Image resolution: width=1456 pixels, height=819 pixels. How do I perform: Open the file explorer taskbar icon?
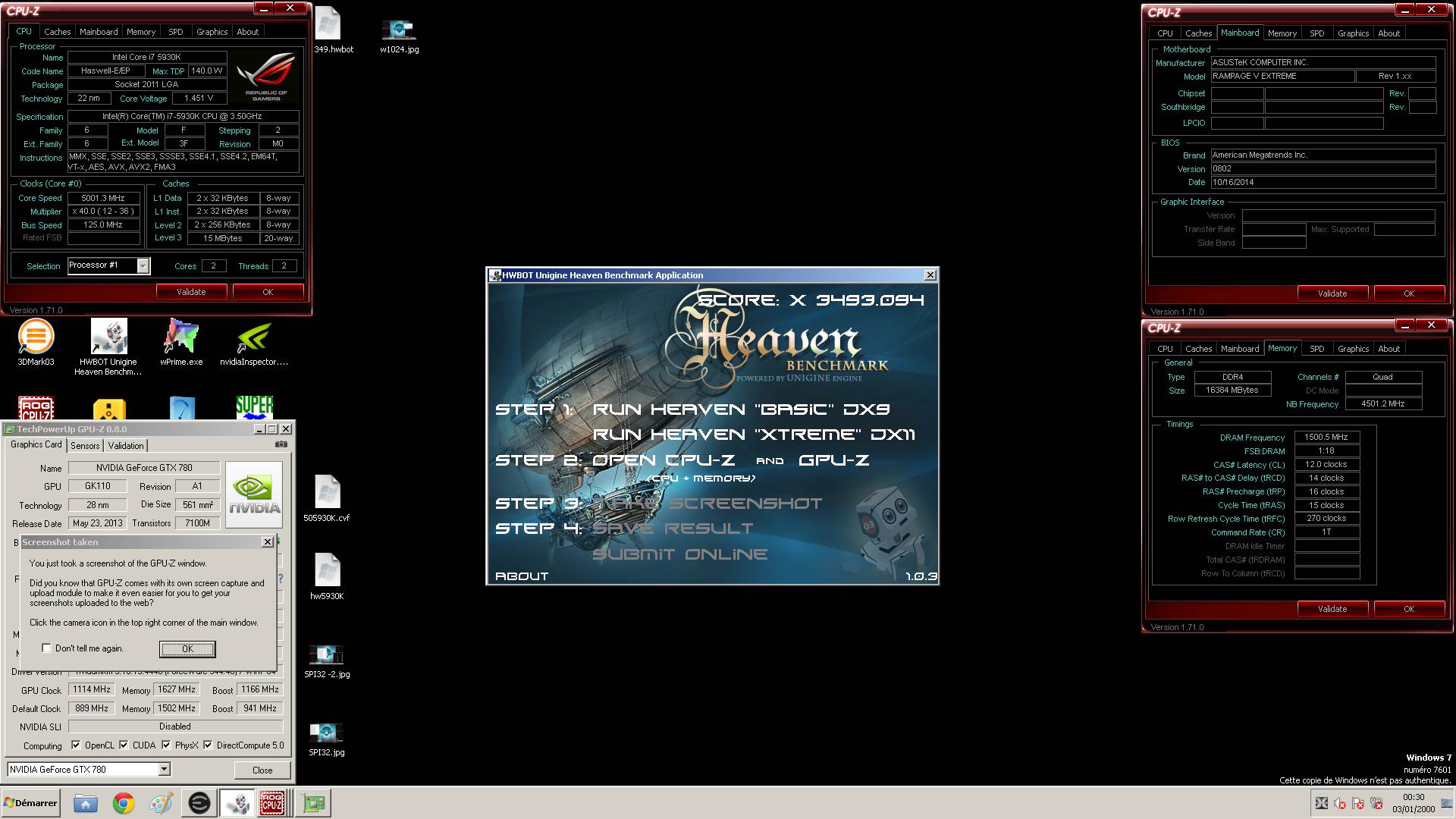pyautogui.click(x=86, y=803)
